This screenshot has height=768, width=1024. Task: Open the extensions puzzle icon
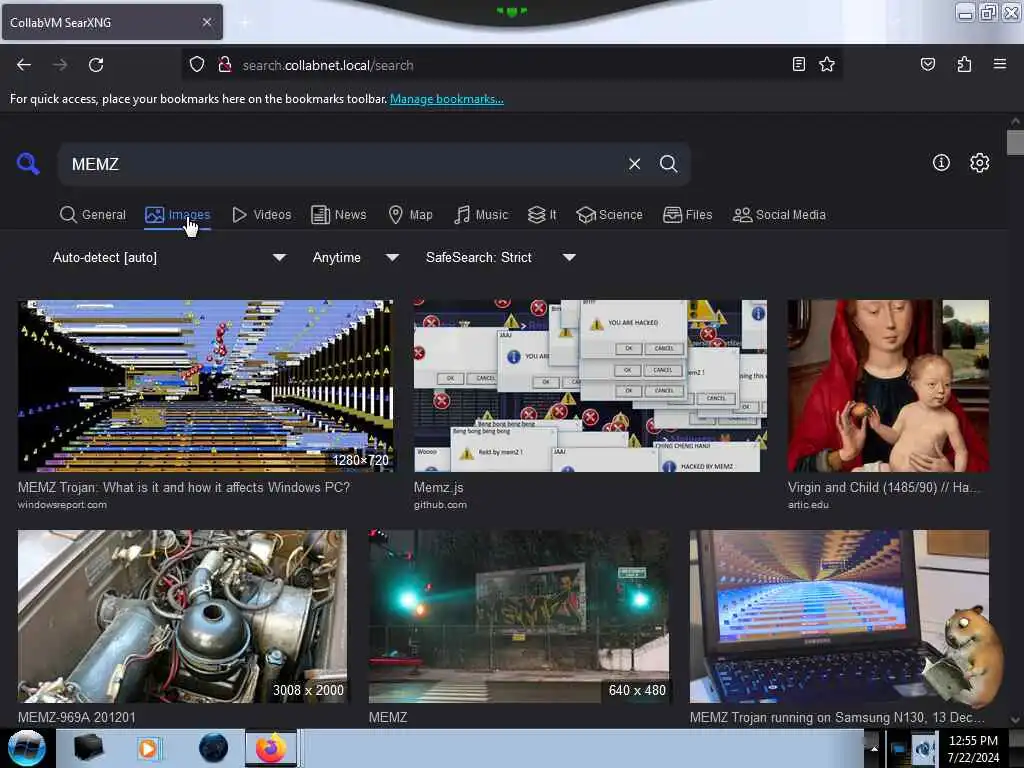pos(964,64)
